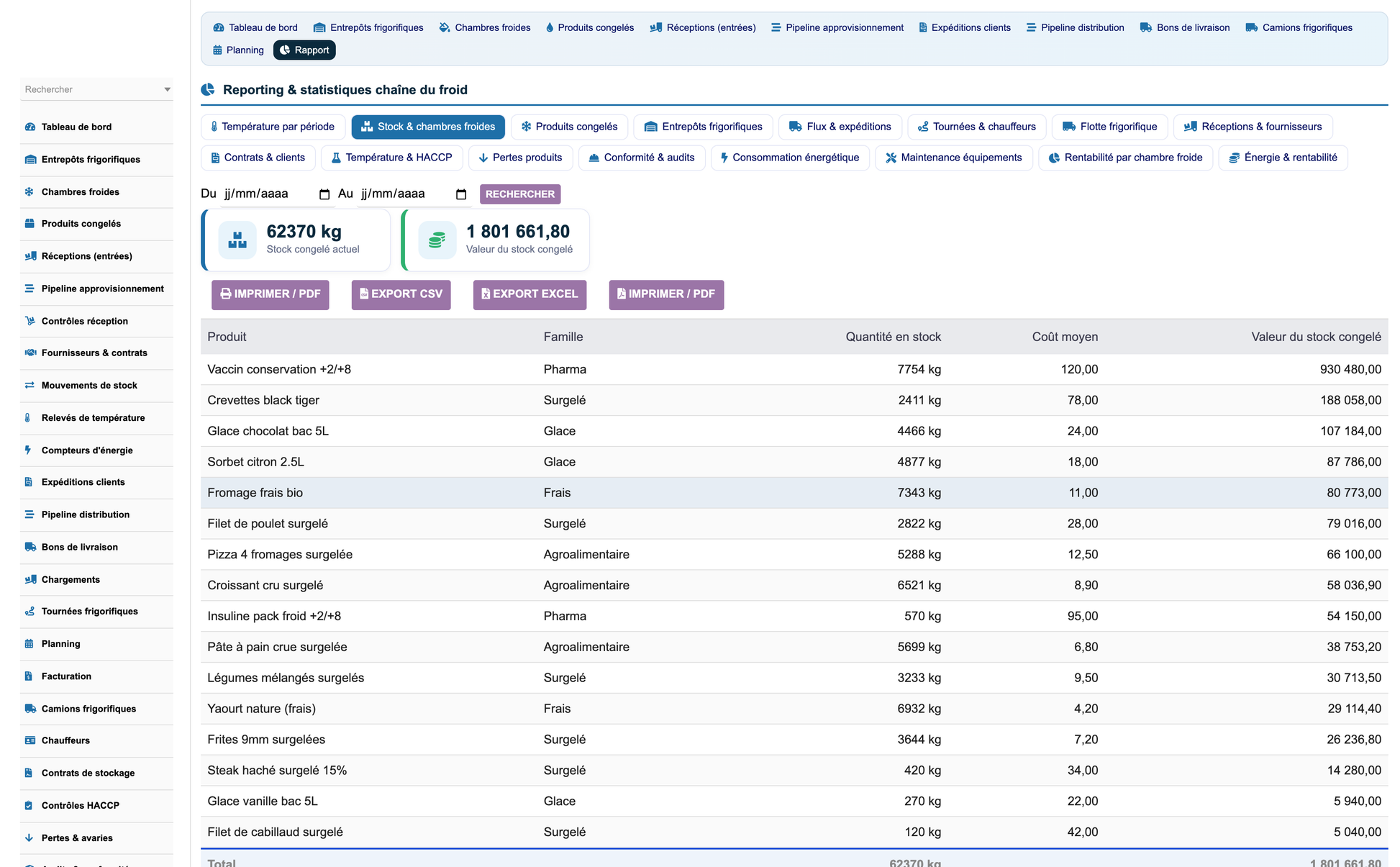
Task: Click the Réceptions (entrées) icon in sidebar
Action: pyautogui.click(x=29, y=256)
